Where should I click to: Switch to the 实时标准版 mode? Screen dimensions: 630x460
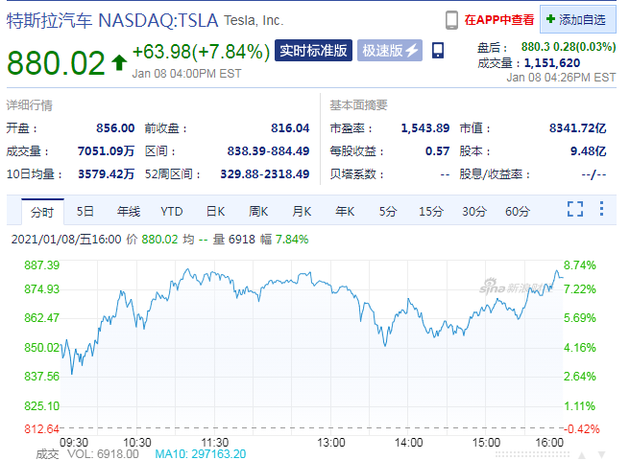coord(313,51)
